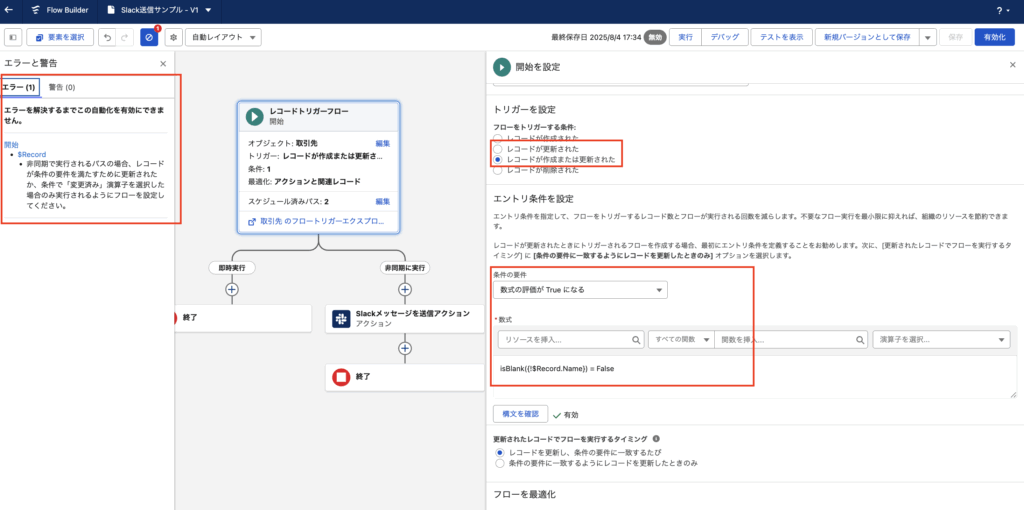Image resolution: width=1024 pixels, height=510 pixels.
Task: Switch to the エラー (1) tab
Action: pyautogui.click(x=20, y=88)
